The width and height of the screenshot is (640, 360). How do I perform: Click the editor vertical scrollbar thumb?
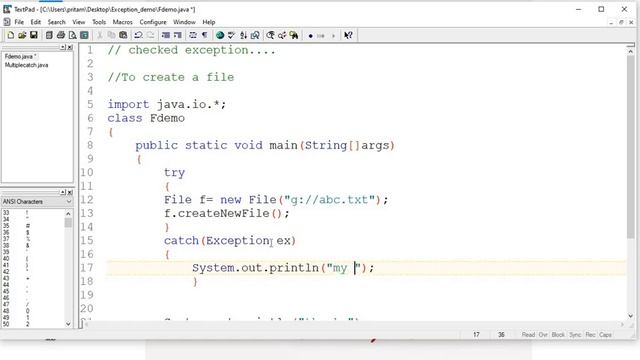631,146
